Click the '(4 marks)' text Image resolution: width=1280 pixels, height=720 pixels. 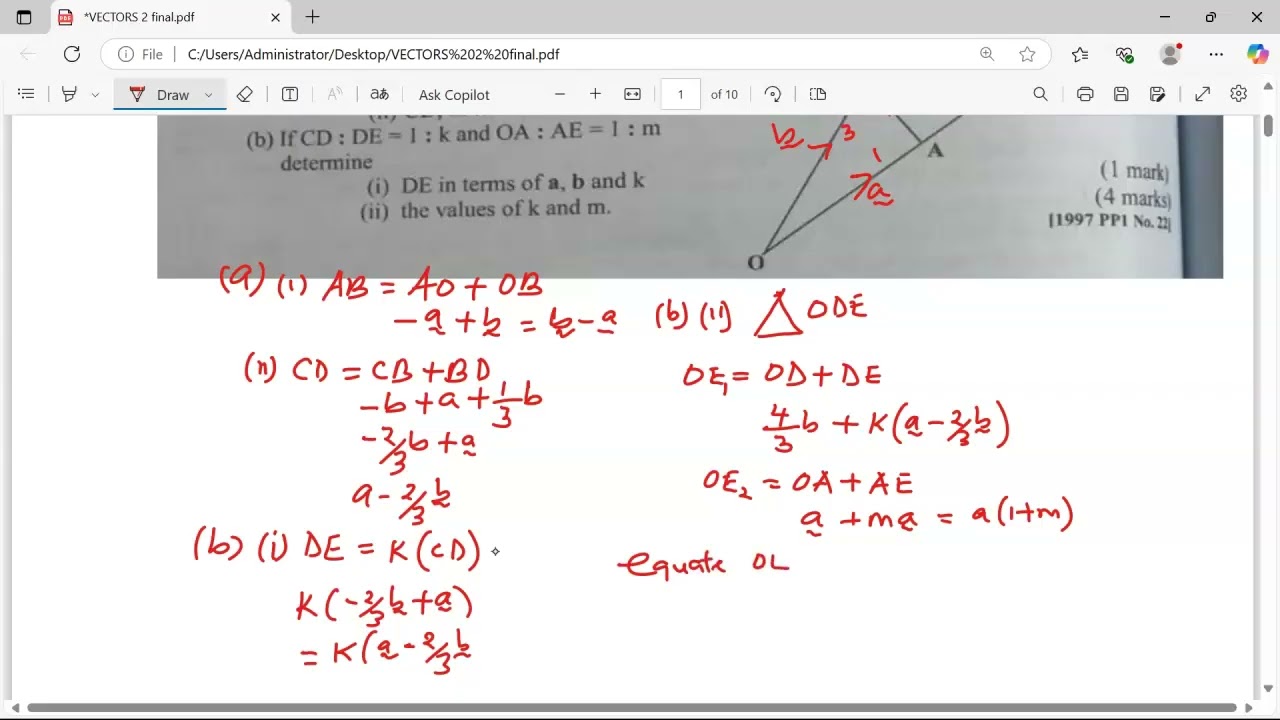1132,196
